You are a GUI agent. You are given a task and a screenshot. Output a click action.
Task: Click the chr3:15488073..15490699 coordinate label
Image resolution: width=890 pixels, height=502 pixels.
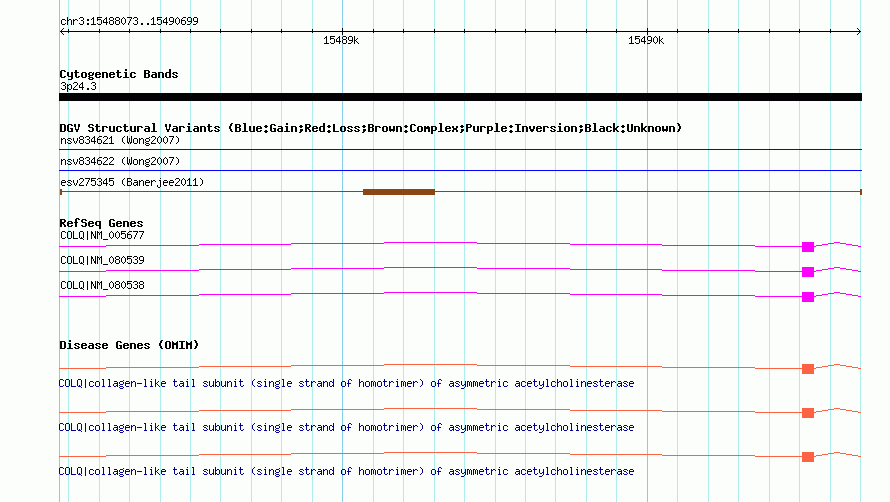pos(129,21)
